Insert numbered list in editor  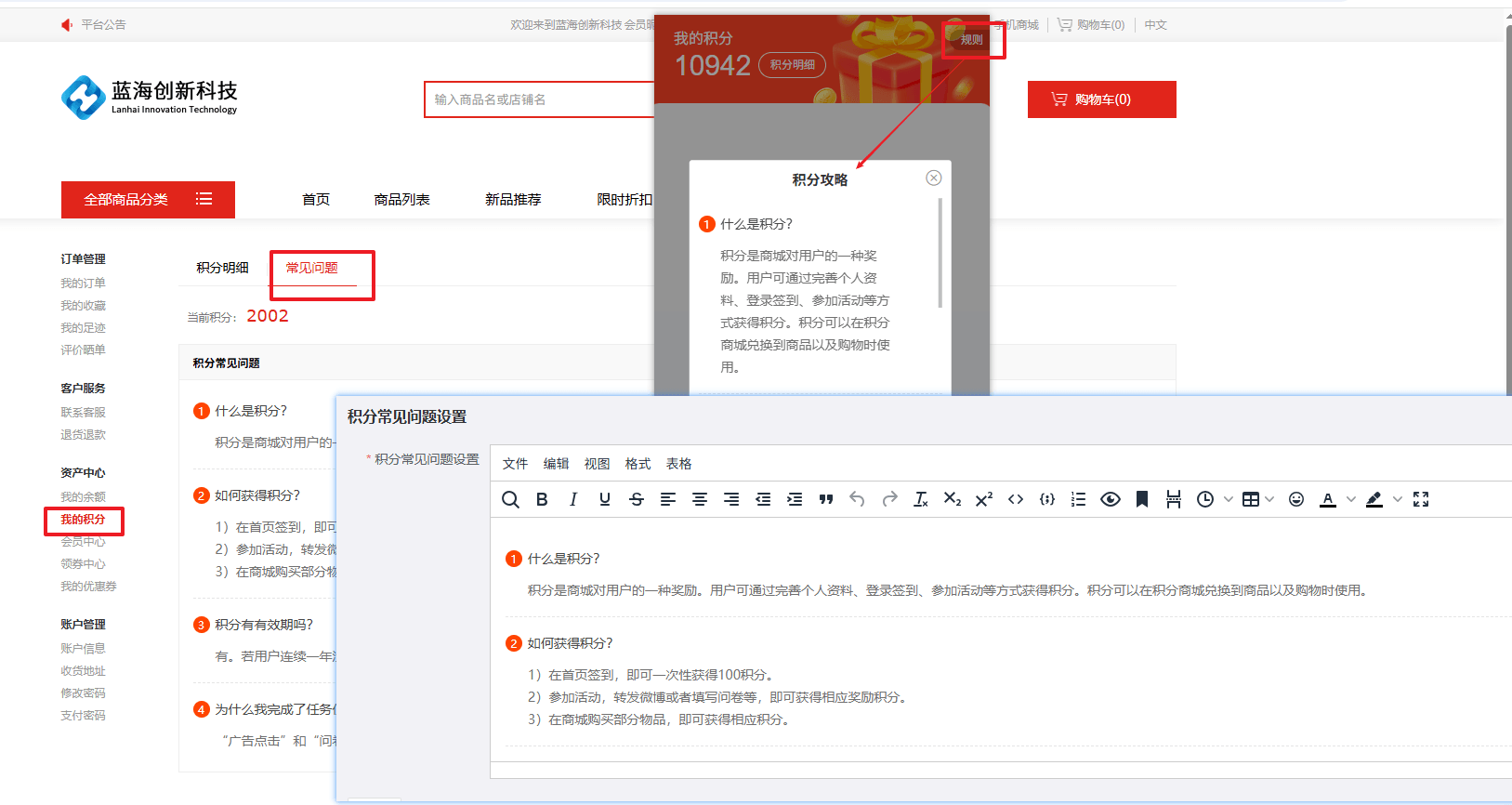tap(1079, 499)
